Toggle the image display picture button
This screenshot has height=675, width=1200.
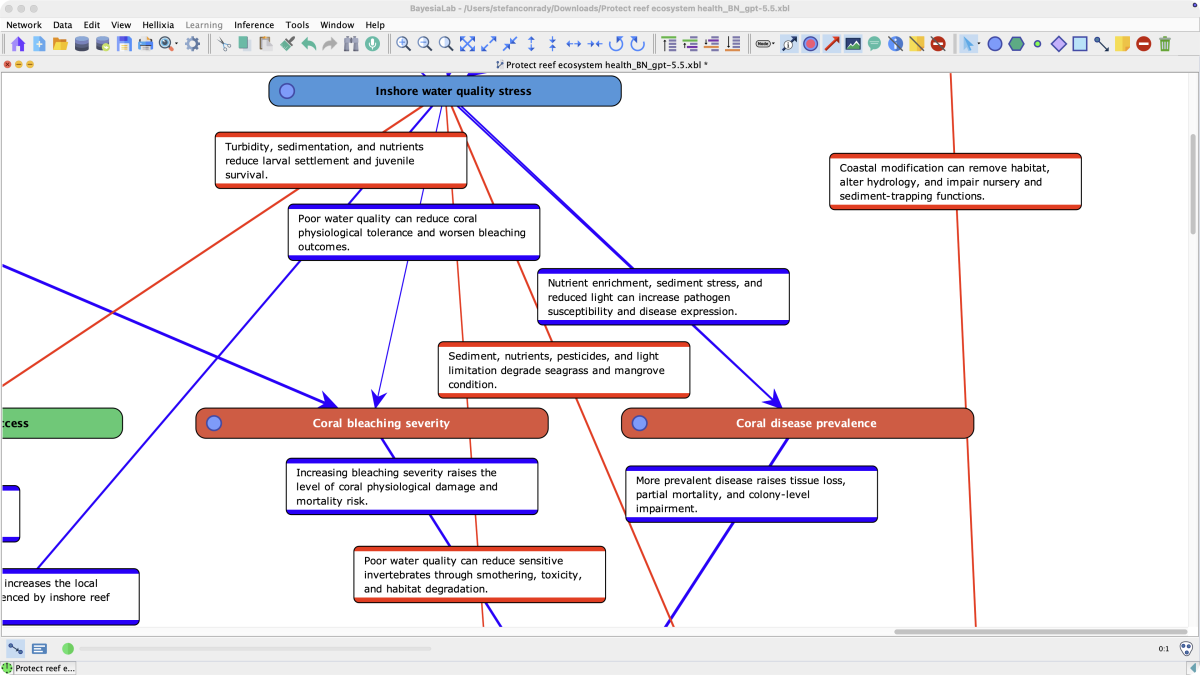853,44
